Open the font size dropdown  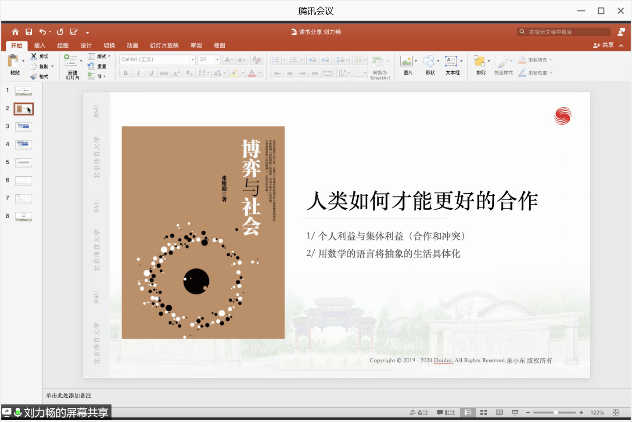pos(208,59)
